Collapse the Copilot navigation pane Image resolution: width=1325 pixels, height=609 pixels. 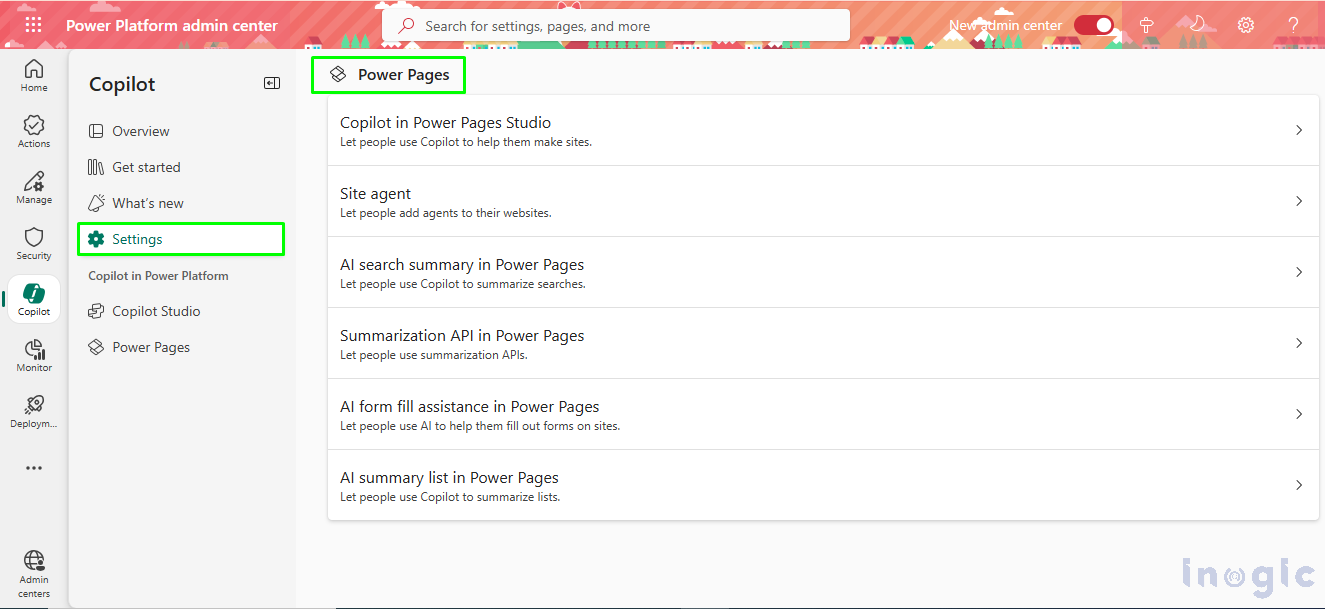pyautogui.click(x=272, y=83)
